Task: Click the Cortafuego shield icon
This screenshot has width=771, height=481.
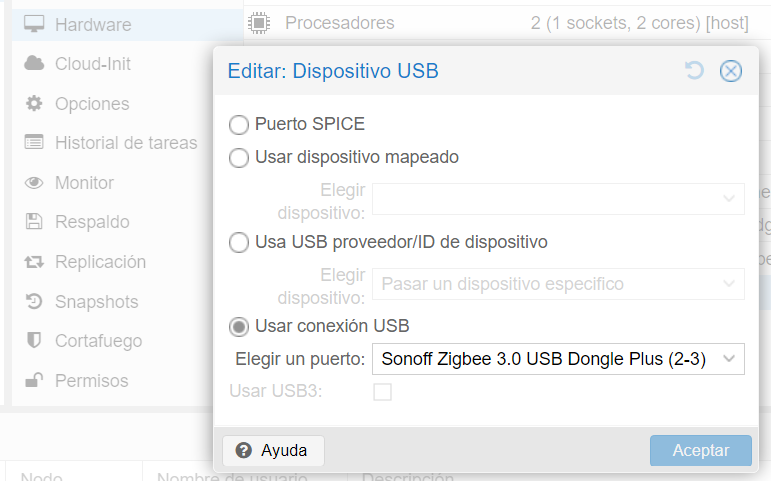Action: tap(35, 341)
